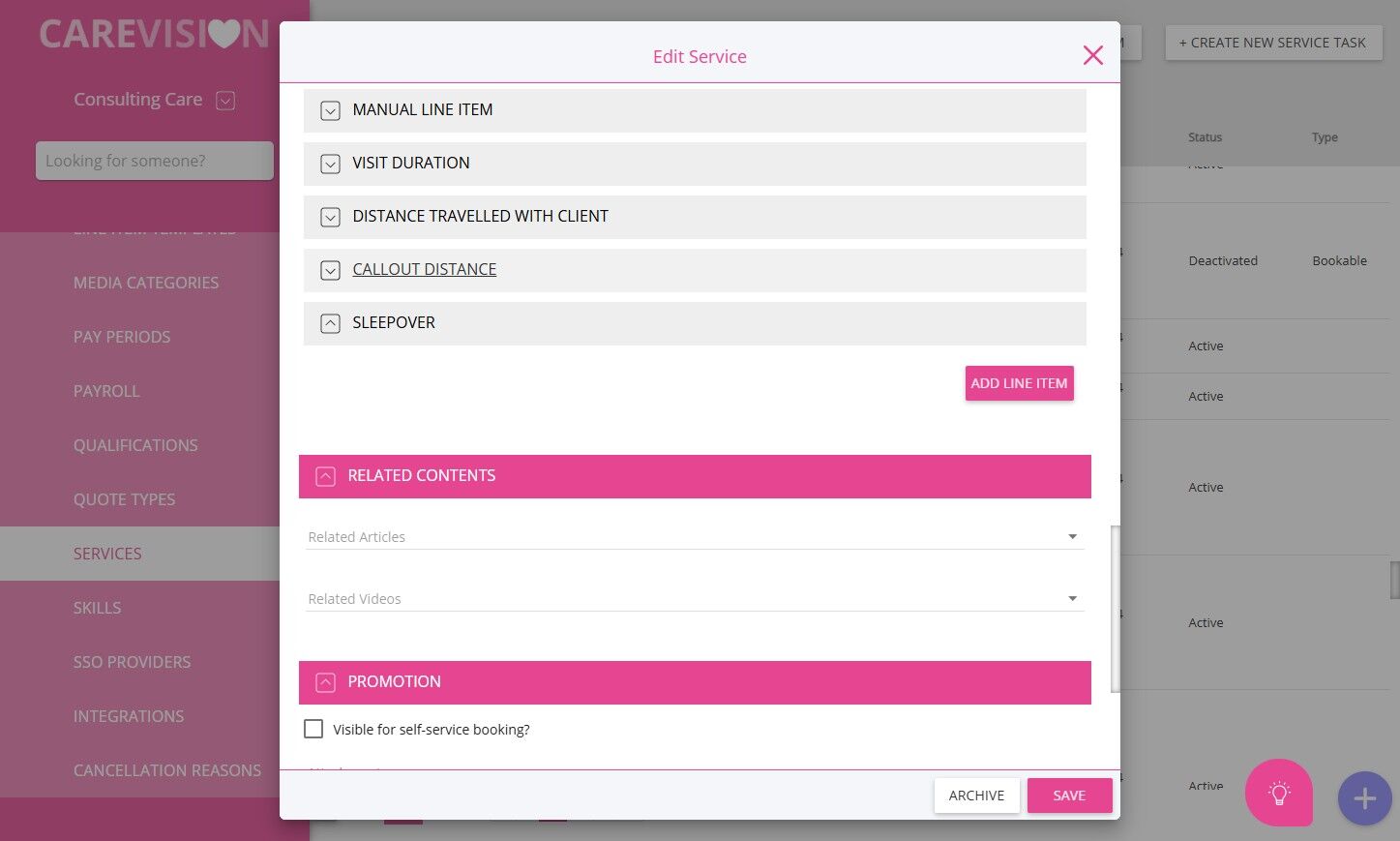Screen dimensions: 1400x841
Task: Expand the Manual Line Item chevron
Action: tap(330, 111)
